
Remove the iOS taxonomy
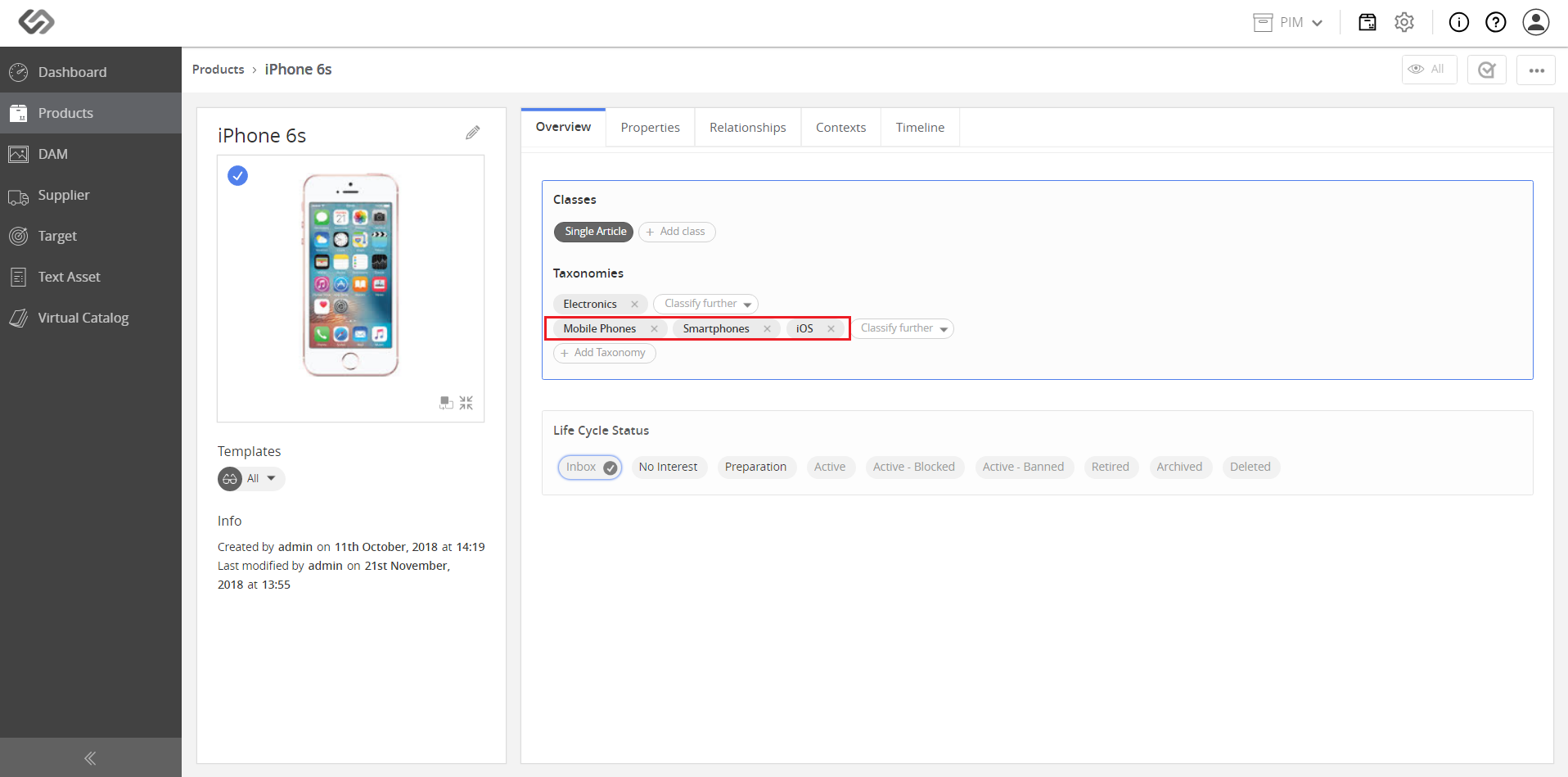(x=831, y=329)
